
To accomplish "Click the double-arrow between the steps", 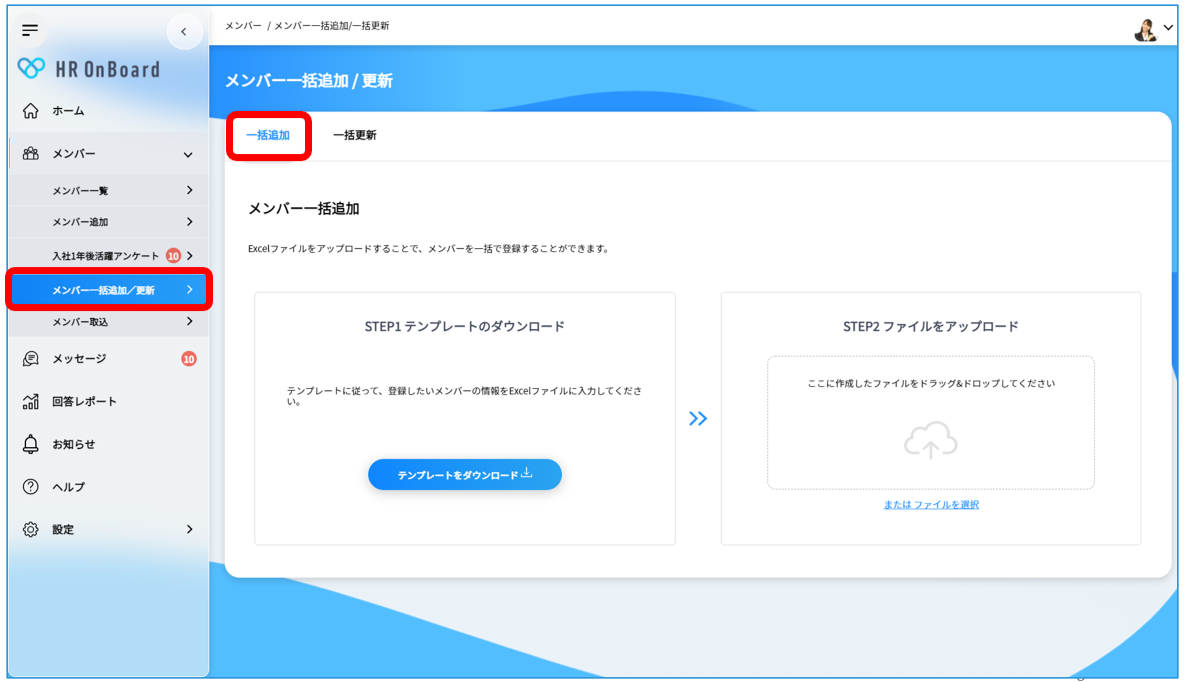I will 698,418.
